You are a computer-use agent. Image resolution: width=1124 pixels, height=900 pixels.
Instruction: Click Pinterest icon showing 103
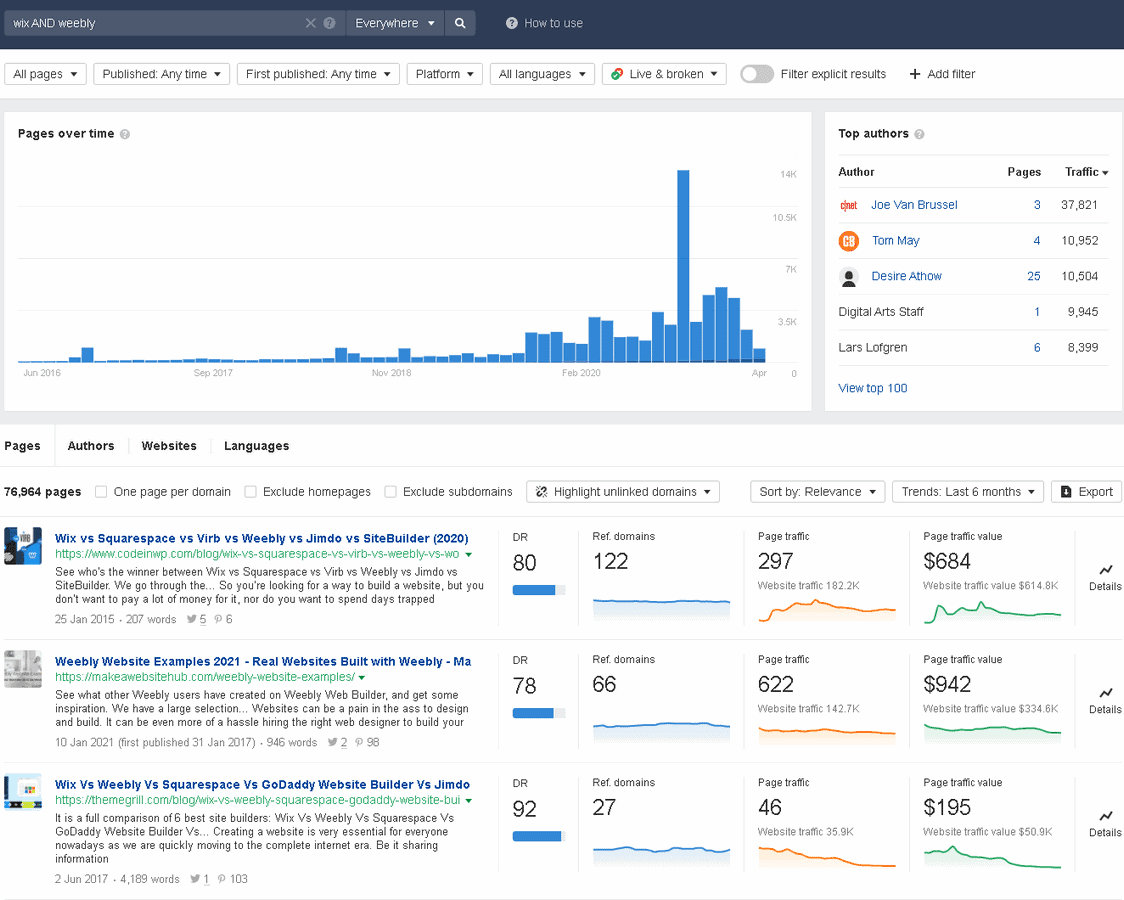(x=222, y=879)
